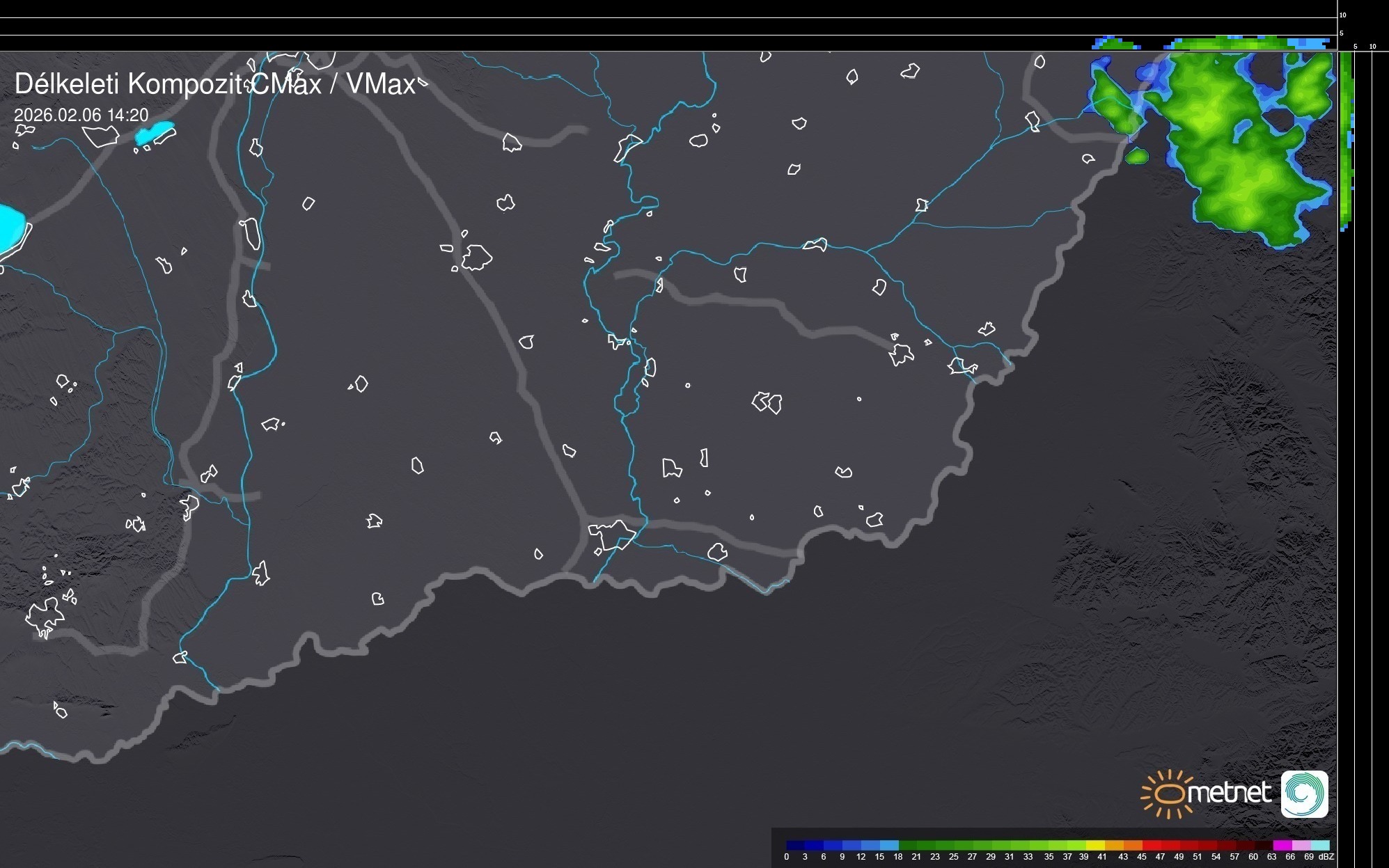The width and height of the screenshot is (1389, 868).
Task: Click the 18 value label in legend
Action: coord(898,857)
